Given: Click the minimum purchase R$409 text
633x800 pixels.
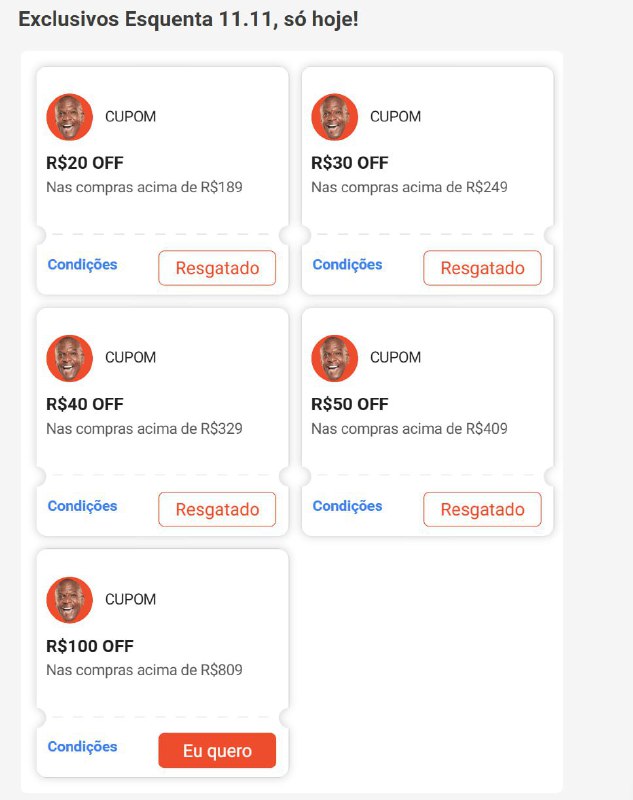Looking at the screenshot, I should click(x=409, y=429).
